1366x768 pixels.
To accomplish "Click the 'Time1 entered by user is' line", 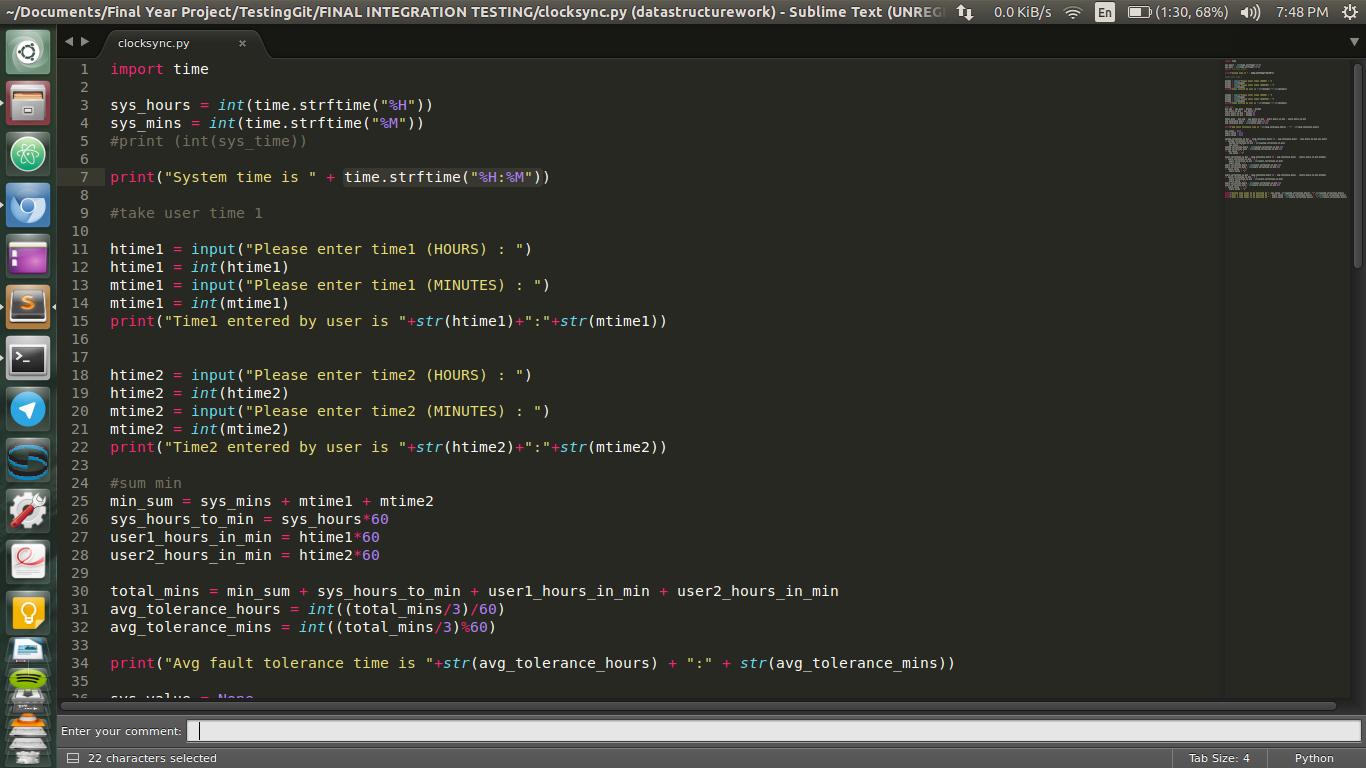I will tap(388, 321).
